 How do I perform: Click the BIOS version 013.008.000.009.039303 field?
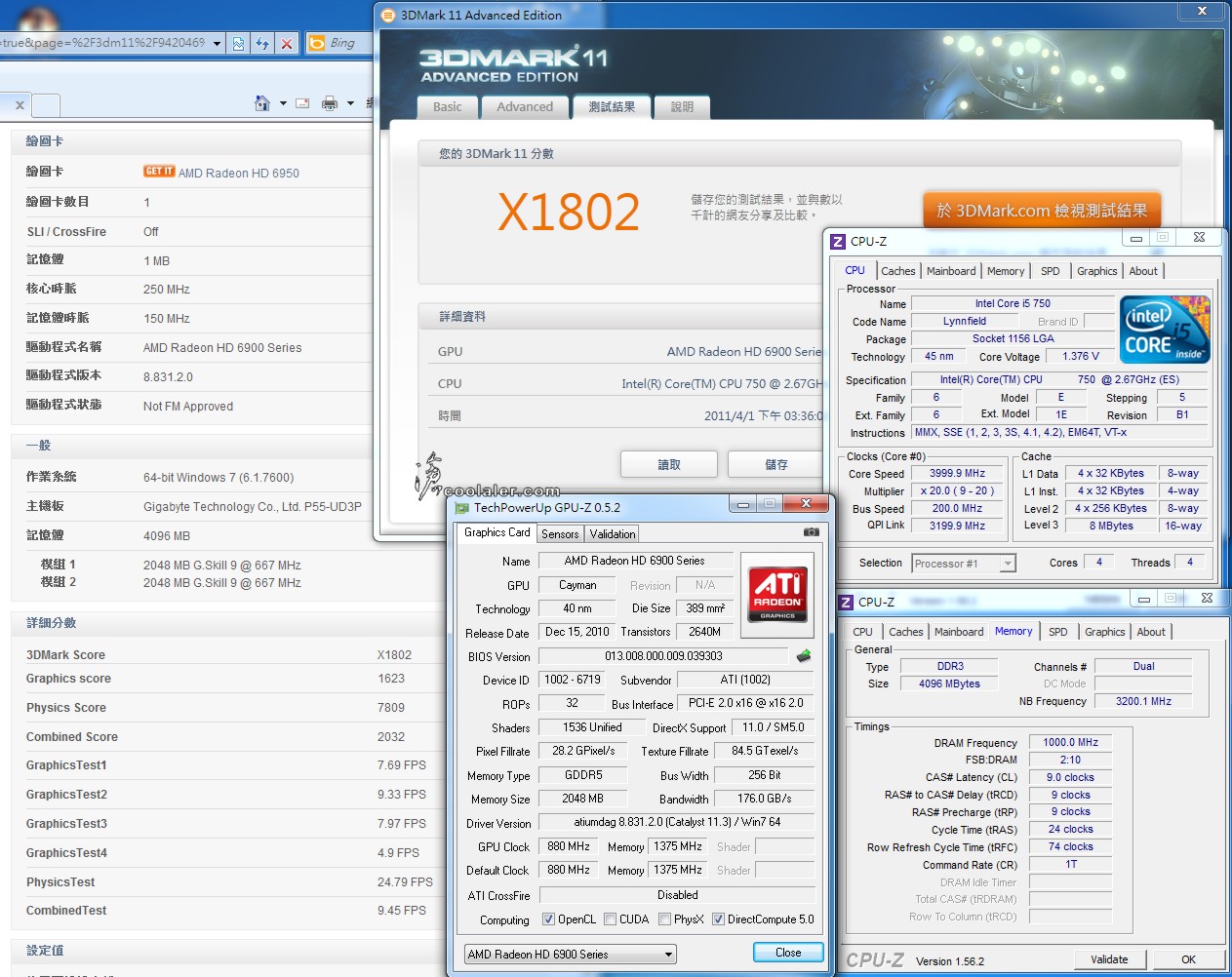[x=664, y=656]
